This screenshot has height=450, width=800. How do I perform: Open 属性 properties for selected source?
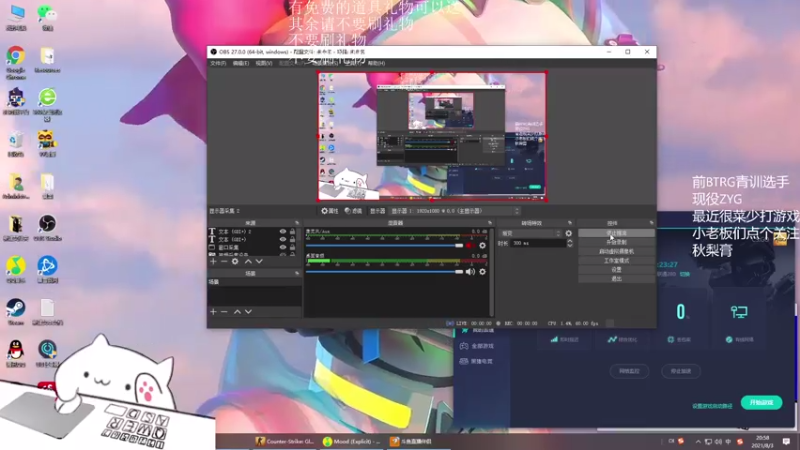(x=330, y=211)
